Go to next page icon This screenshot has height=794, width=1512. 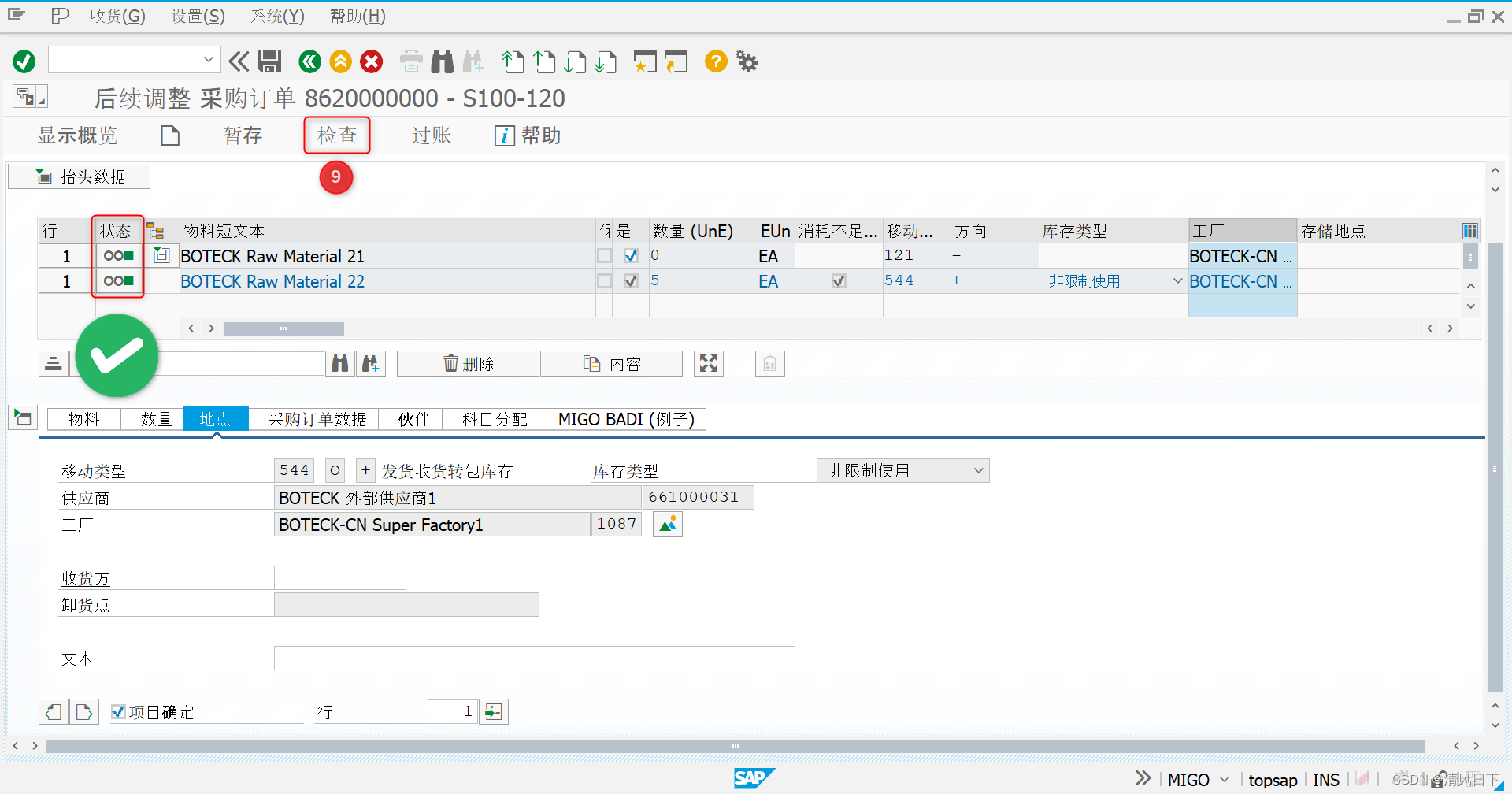575,61
